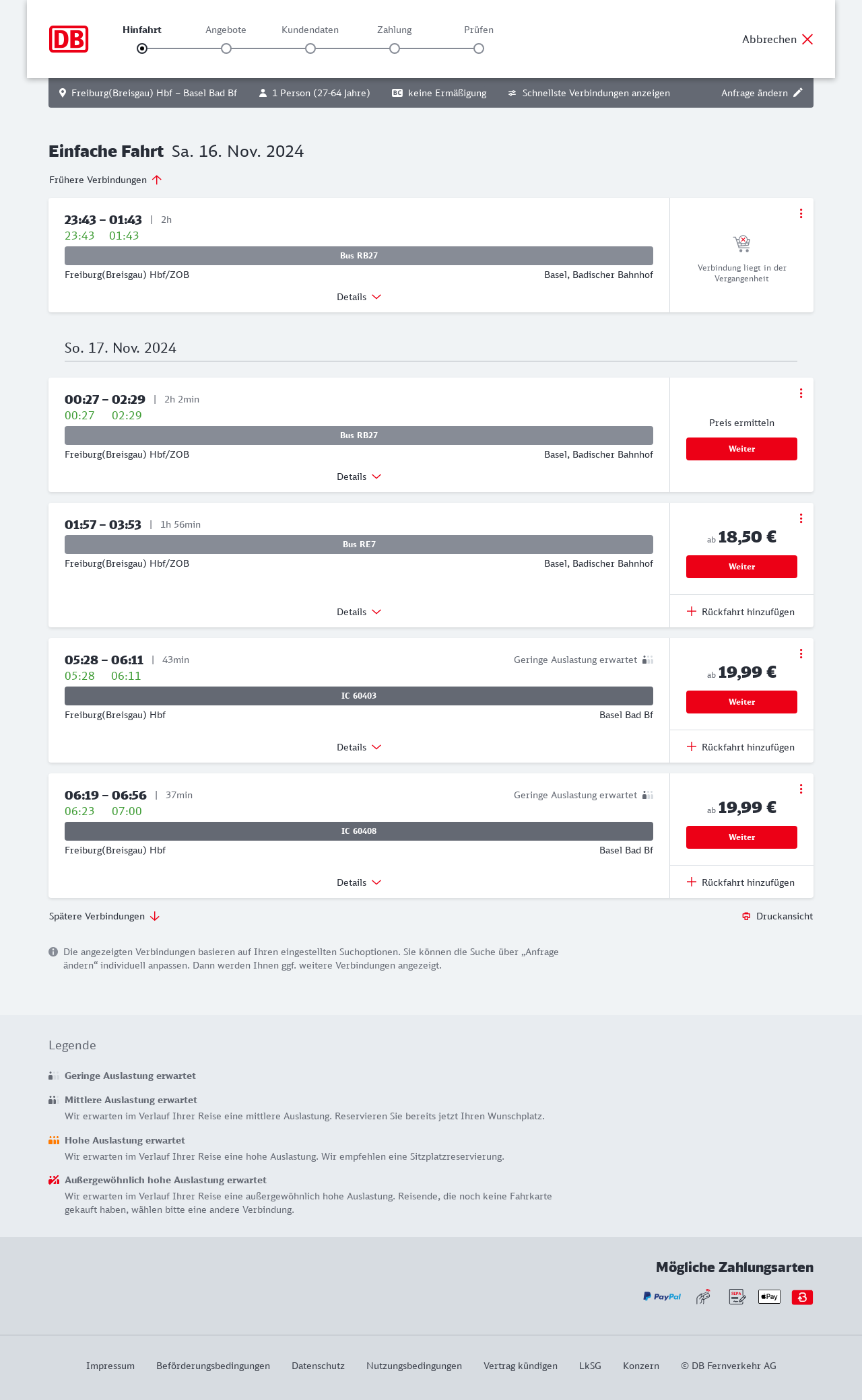Click the pencil icon beside Anfrage ändern
This screenshot has width=862, height=1400.
tap(798, 93)
